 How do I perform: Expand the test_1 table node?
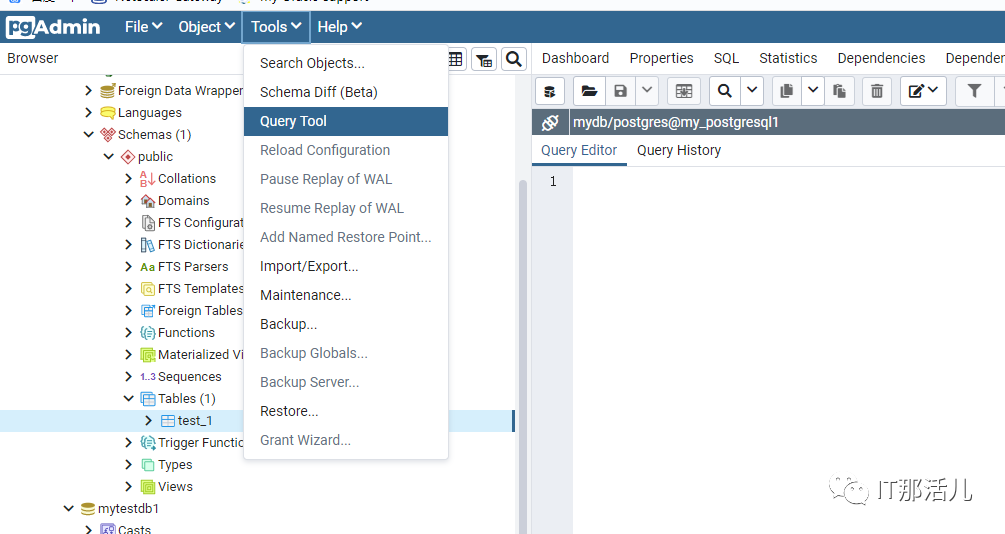click(x=149, y=421)
